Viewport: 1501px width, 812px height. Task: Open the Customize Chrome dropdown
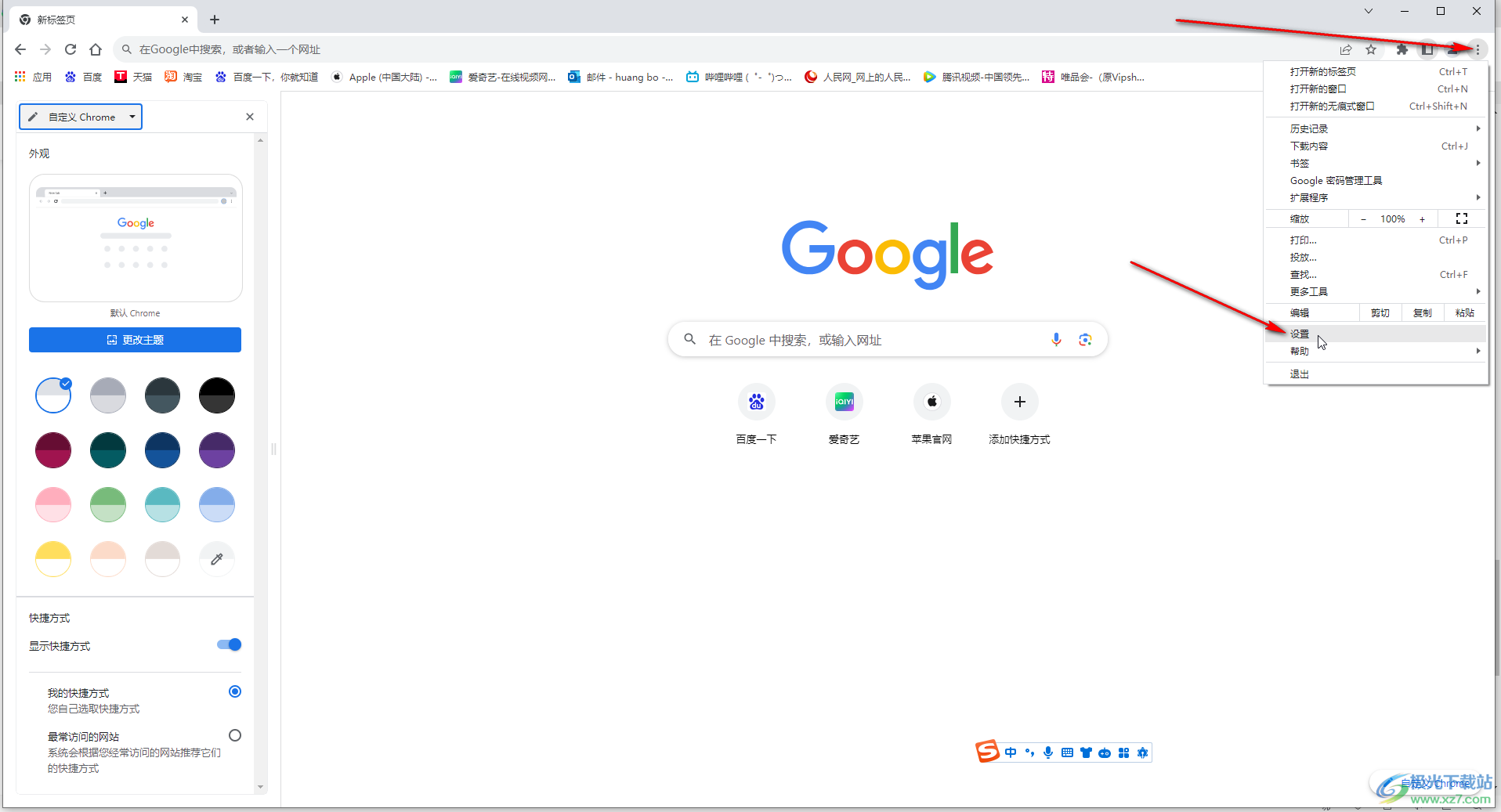coord(81,117)
